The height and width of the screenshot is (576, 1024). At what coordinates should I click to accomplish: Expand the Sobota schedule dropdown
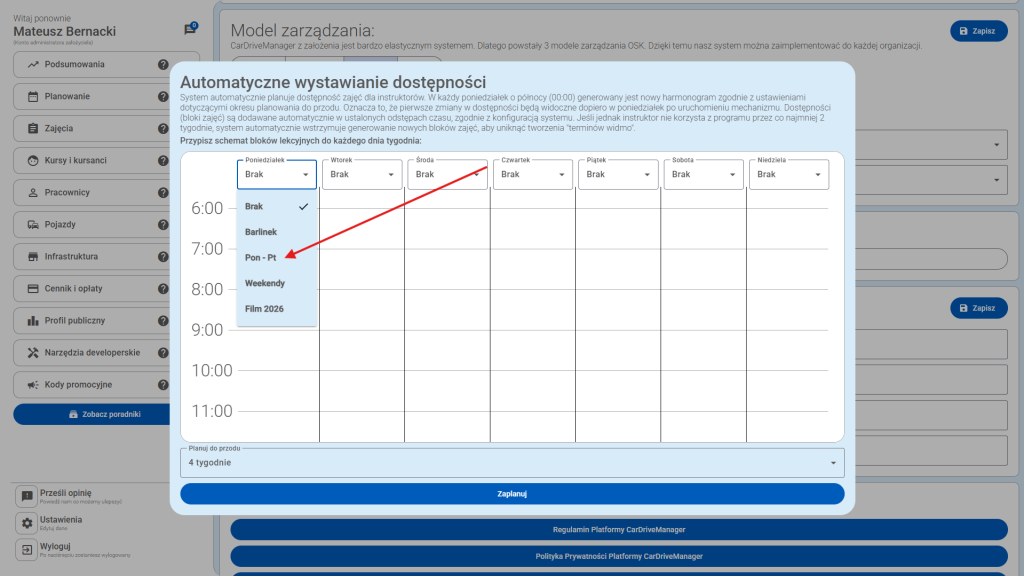[x=703, y=174]
